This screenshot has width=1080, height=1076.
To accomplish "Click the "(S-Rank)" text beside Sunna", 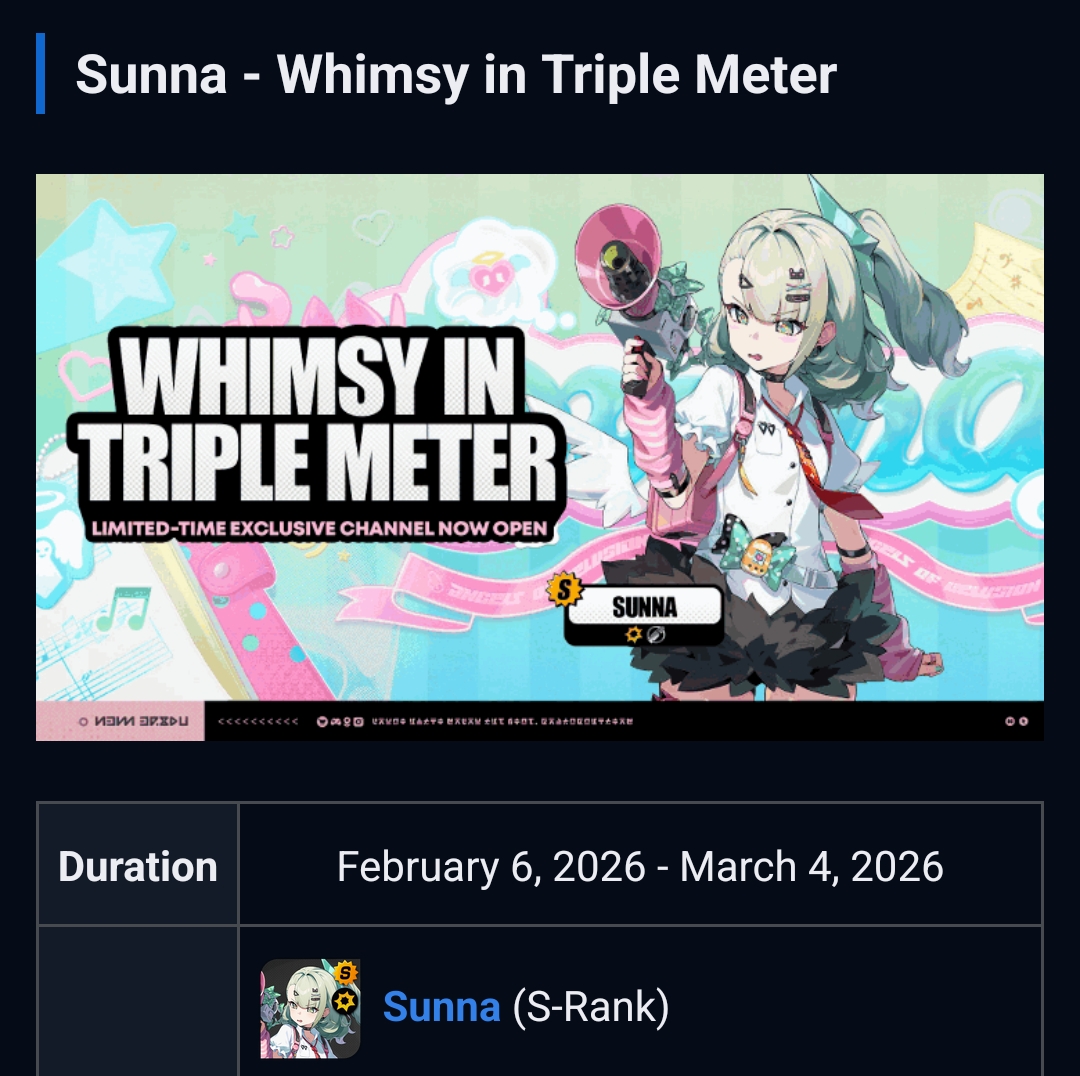I will click(590, 1007).
